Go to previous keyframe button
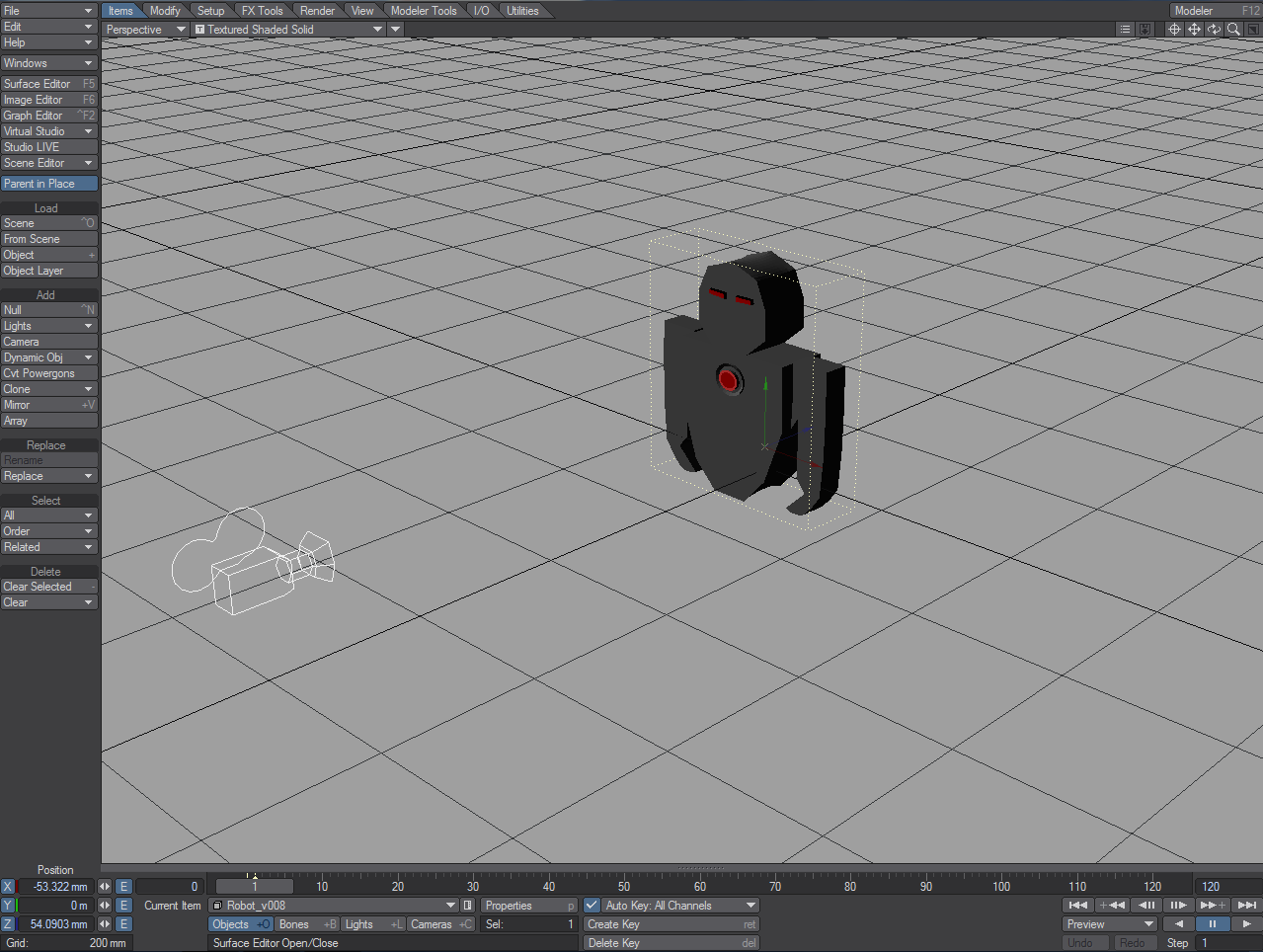The image size is (1263, 952). click(1112, 905)
